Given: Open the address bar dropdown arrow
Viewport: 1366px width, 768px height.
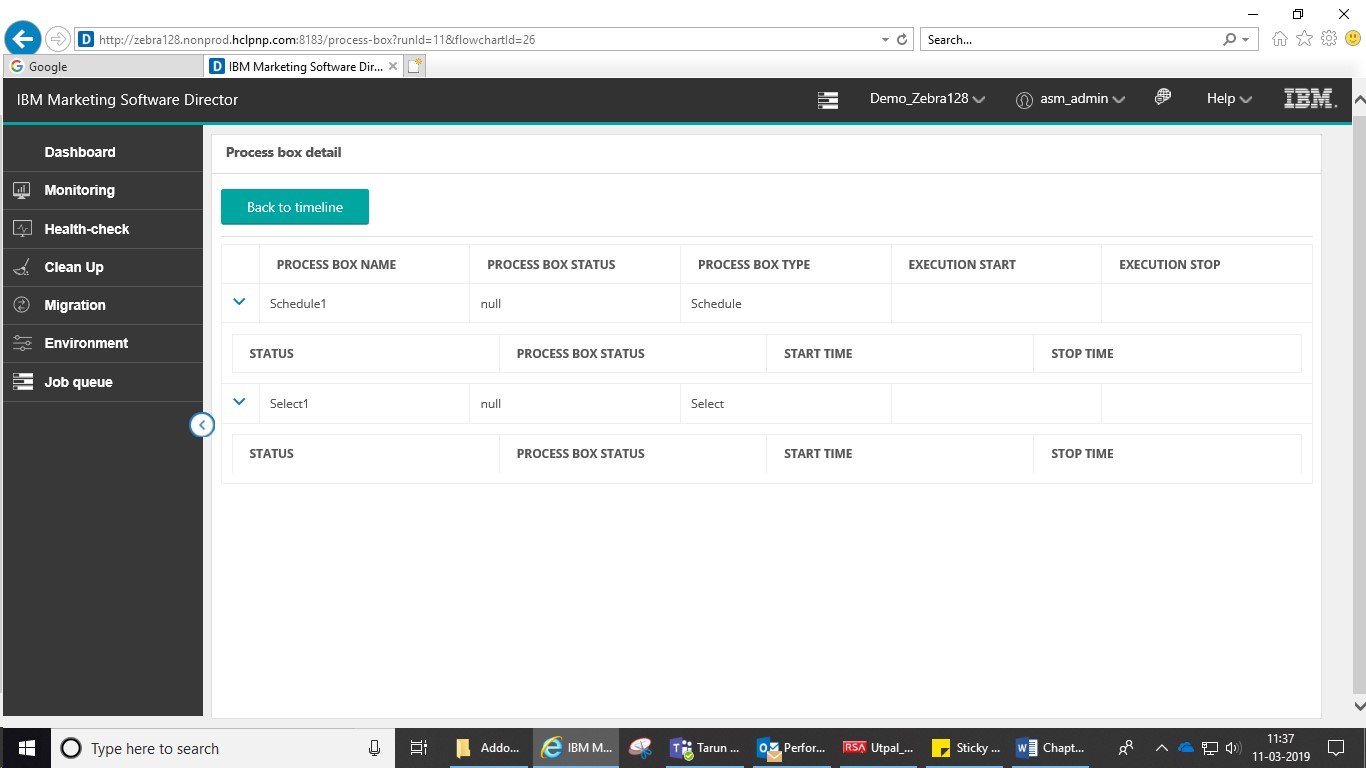Looking at the screenshot, I should tap(885, 40).
